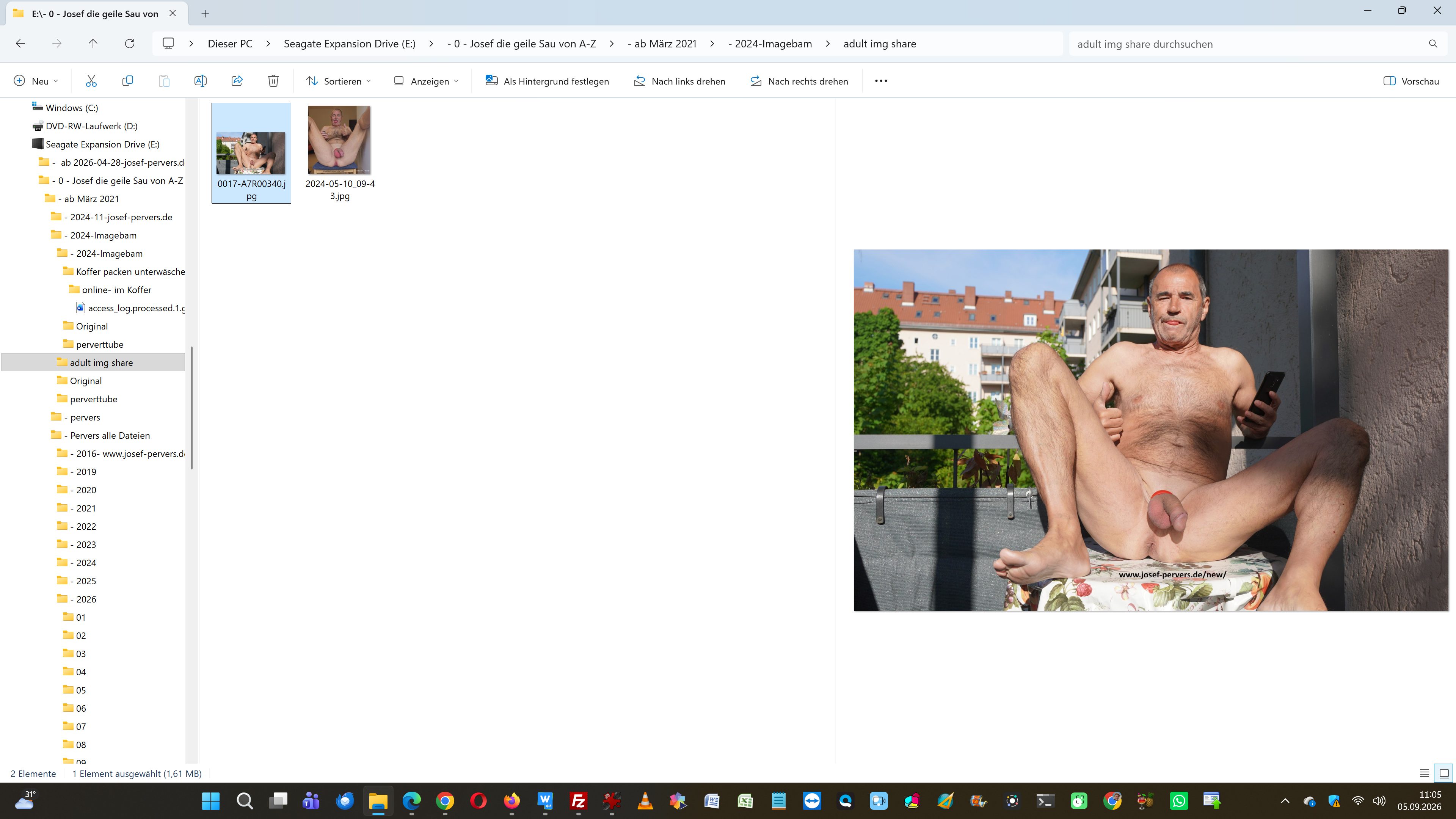Viewport: 1456px width, 819px height.
Task: Open the Anzeigen dropdown
Action: click(x=426, y=81)
